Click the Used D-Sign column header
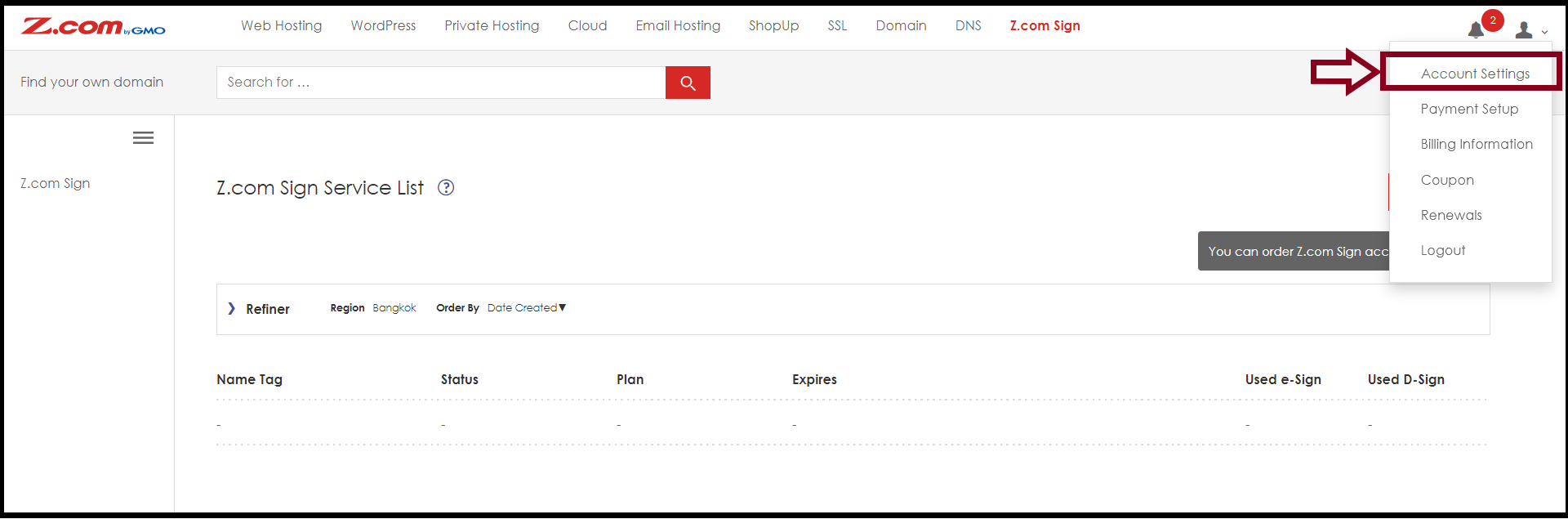Viewport: 1568px width, 519px height. coord(1406,379)
